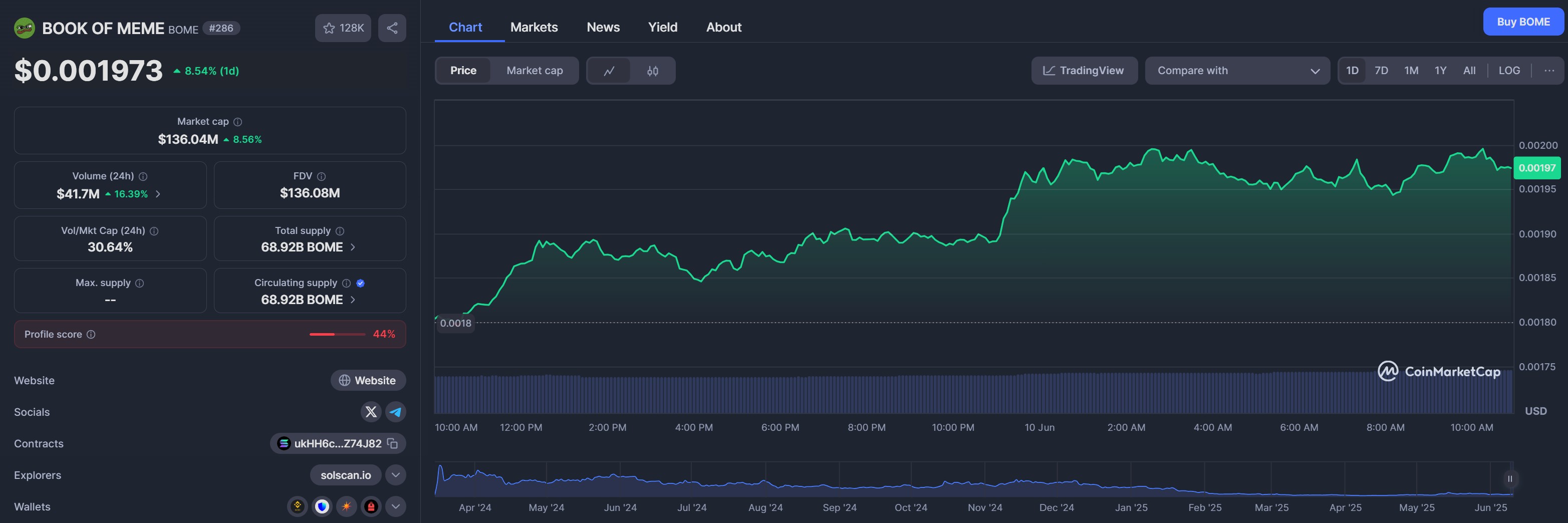This screenshot has width=1568, height=523.
Task: Expand the Explorers chevron dropdown
Action: coord(396,475)
